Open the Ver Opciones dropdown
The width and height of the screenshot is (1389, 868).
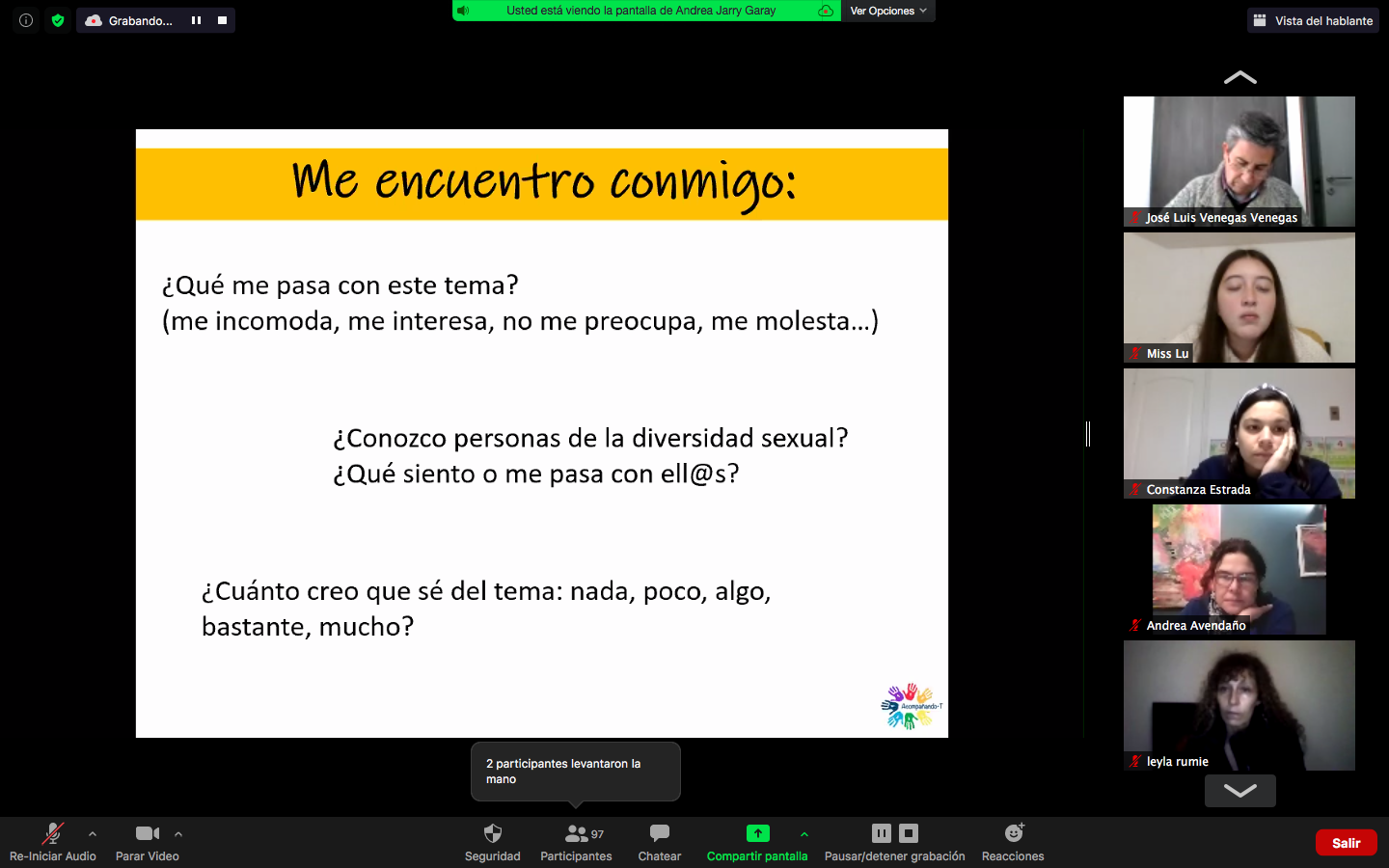click(x=887, y=11)
